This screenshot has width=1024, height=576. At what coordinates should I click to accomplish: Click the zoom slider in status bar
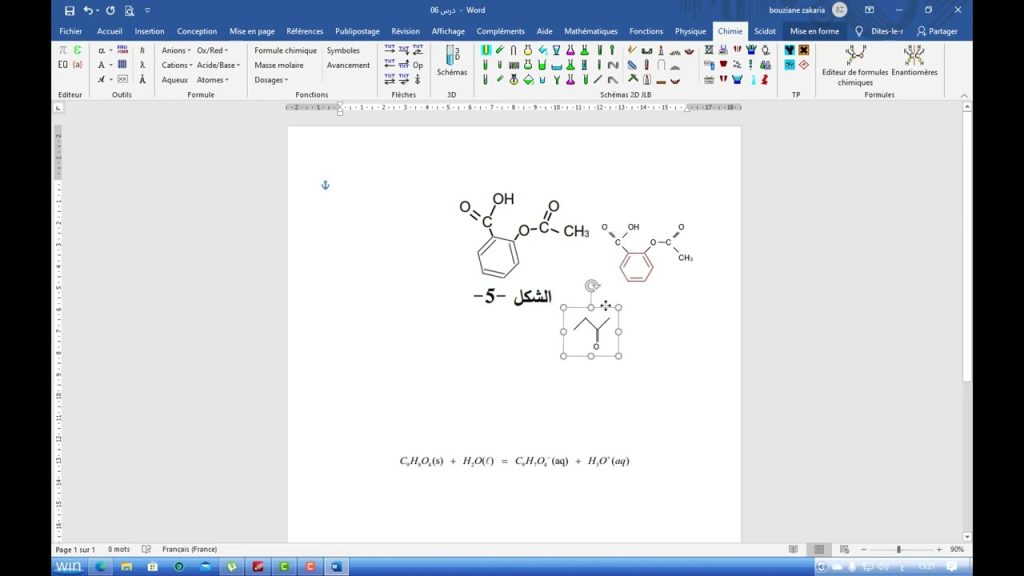click(898, 549)
